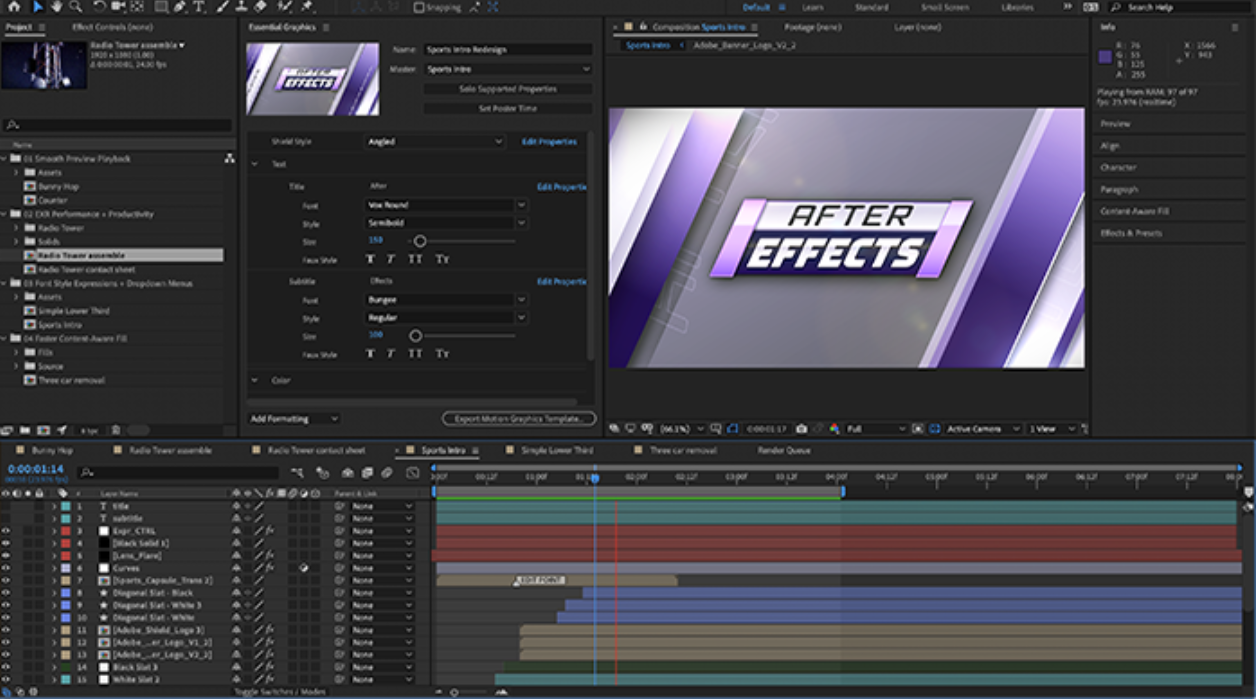1256x699 pixels.
Task: Select the Rectangle shape tool
Action: pyautogui.click(x=161, y=7)
